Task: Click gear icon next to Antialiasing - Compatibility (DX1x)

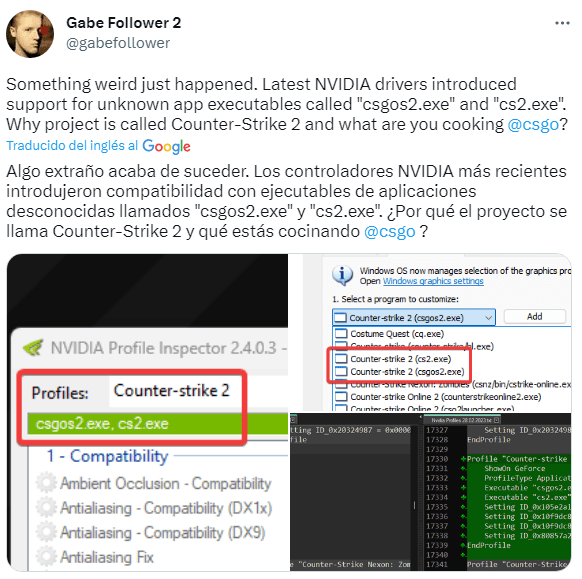Action: click(46, 508)
